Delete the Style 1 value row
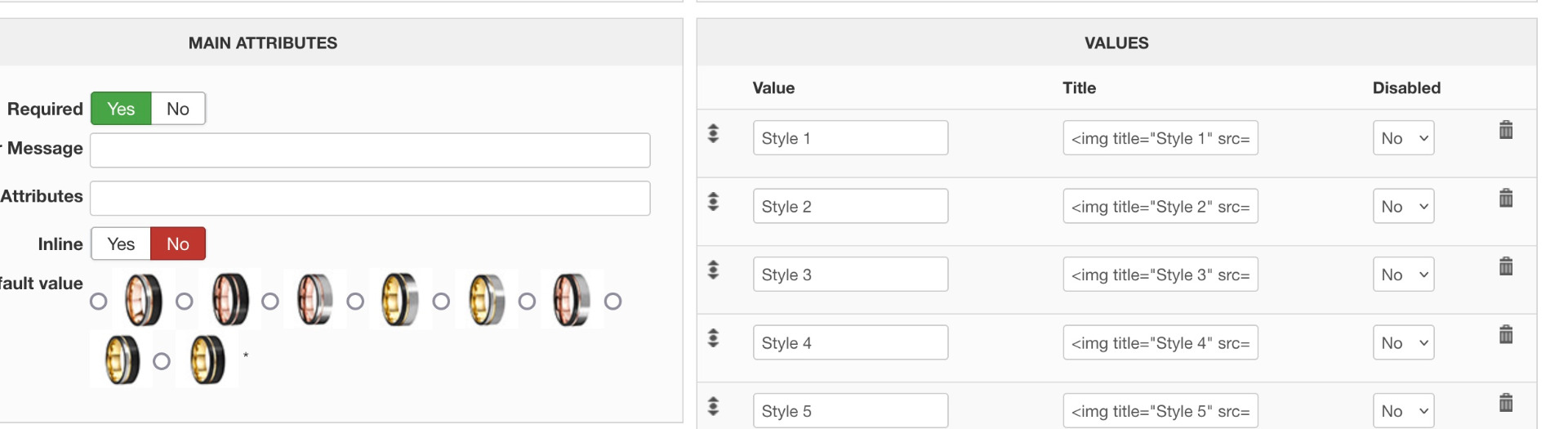1568x429 pixels. click(1506, 130)
